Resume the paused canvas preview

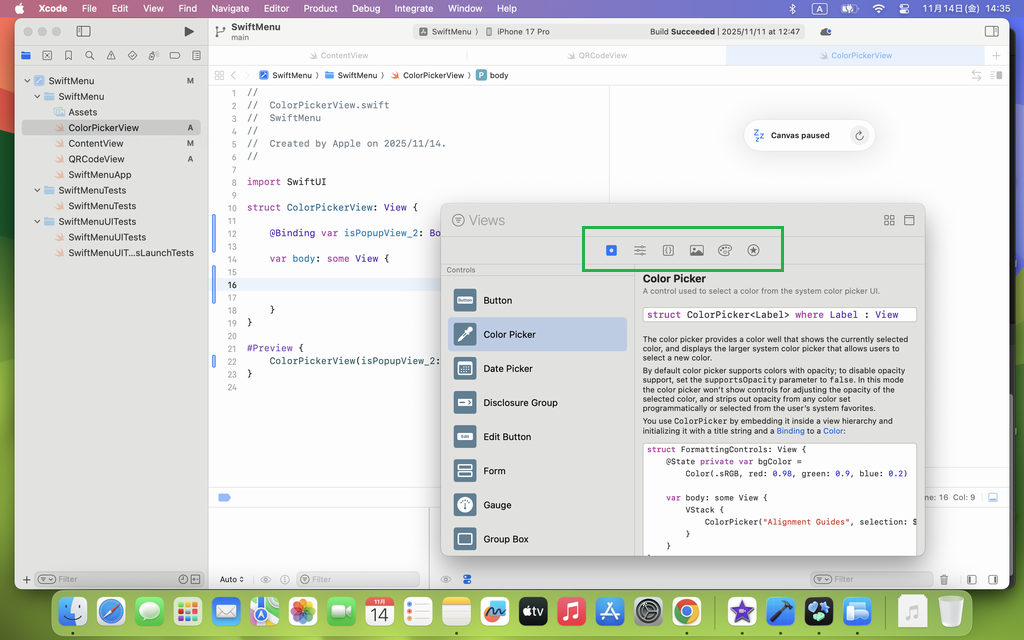(x=859, y=136)
